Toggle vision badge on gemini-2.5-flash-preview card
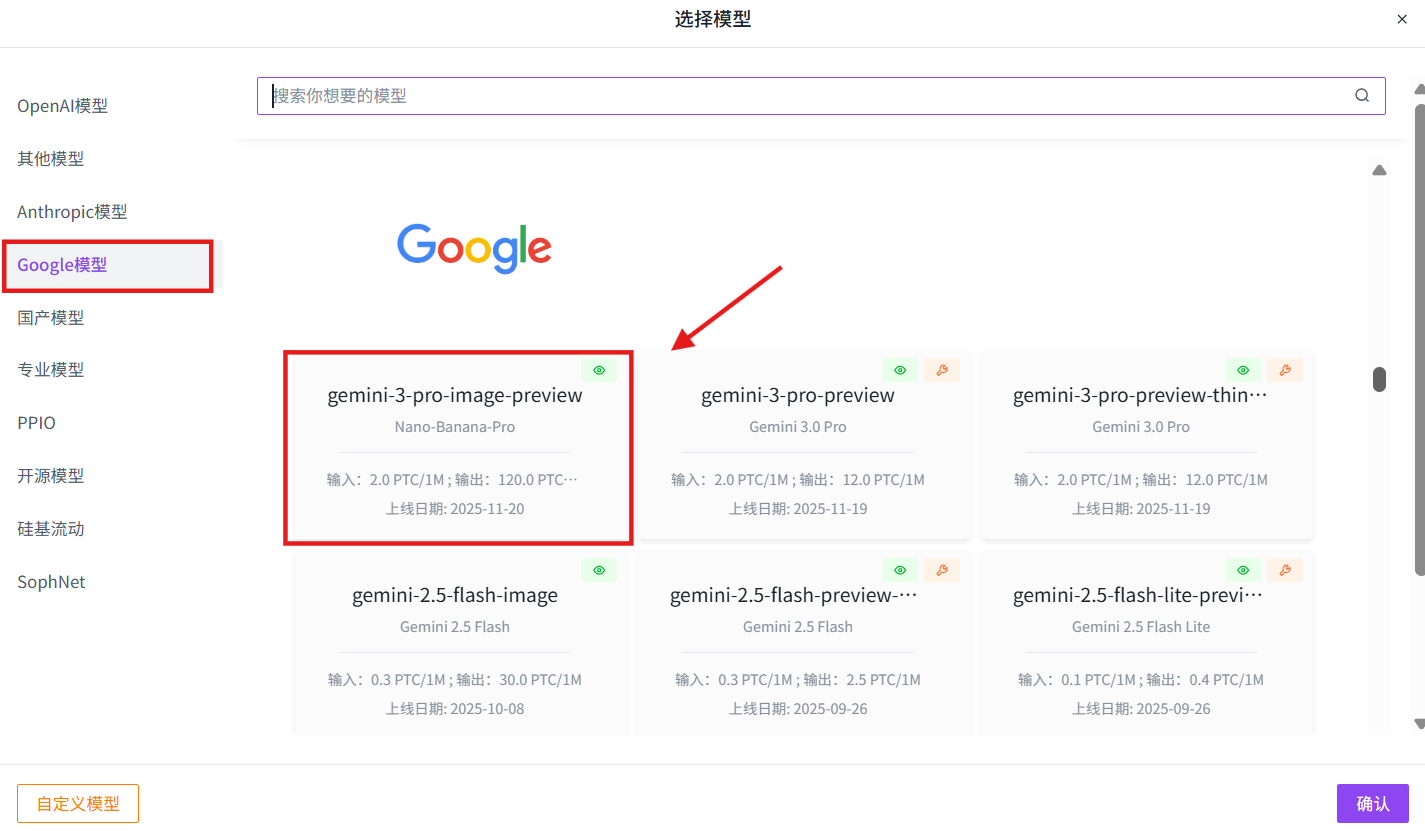Image resolution: width=1425 pixels, height=831 pixels. click(x=899, y=569)
